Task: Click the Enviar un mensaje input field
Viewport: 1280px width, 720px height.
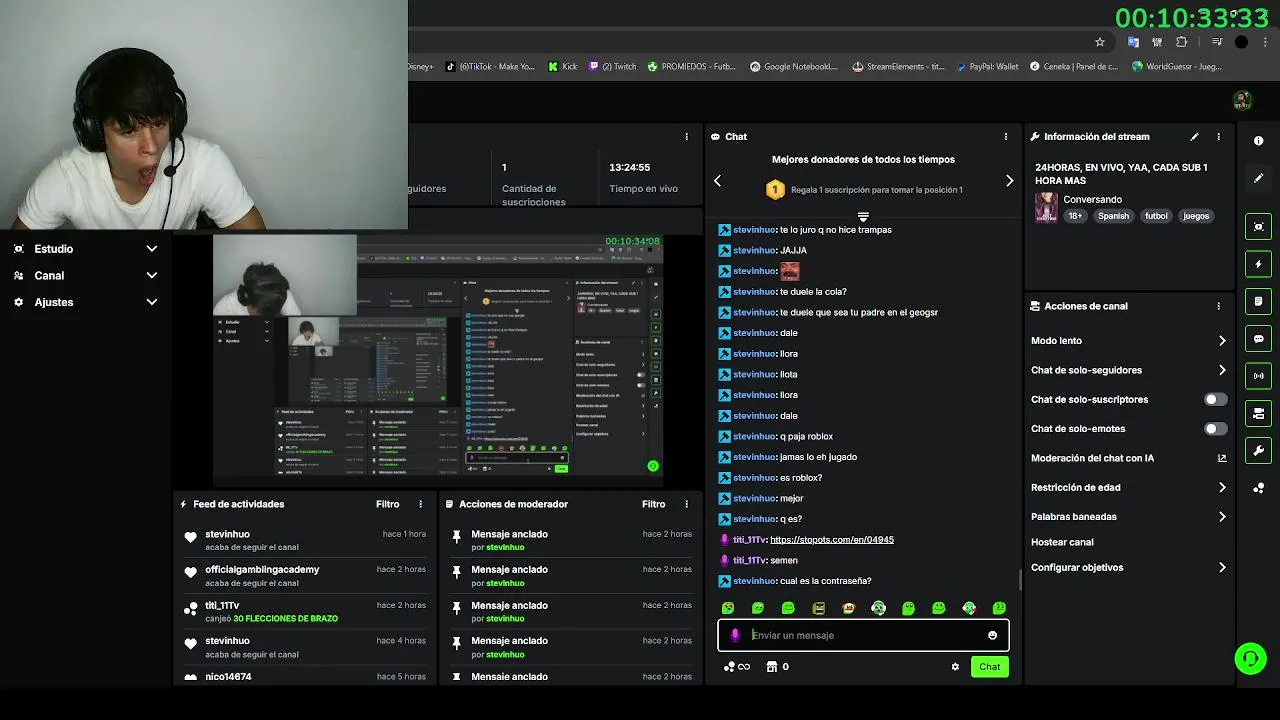Action: click(x=863, y=635)
